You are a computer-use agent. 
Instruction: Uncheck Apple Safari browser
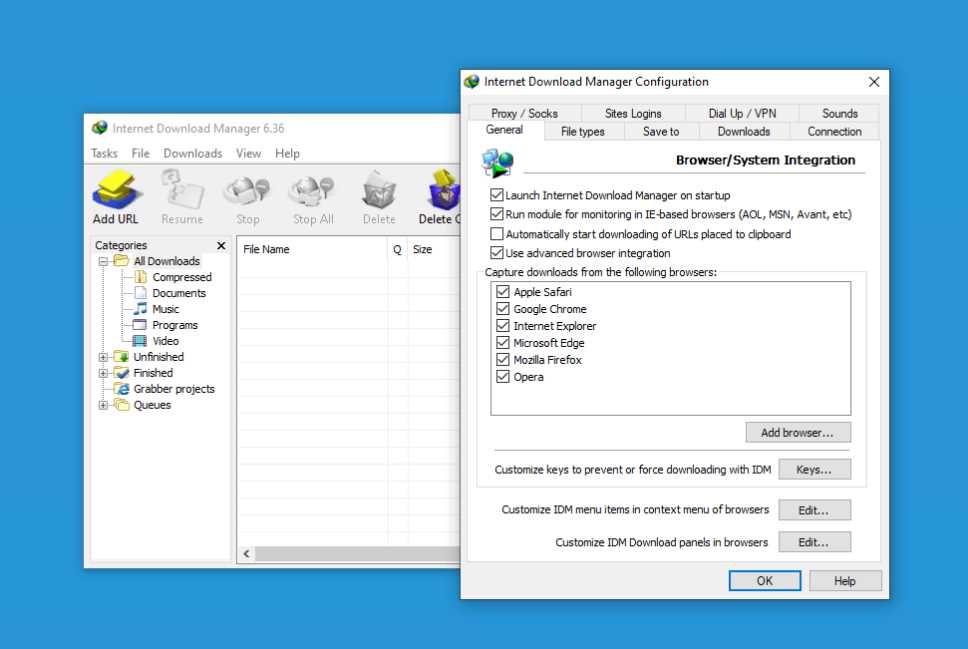[x=503, y=291]
